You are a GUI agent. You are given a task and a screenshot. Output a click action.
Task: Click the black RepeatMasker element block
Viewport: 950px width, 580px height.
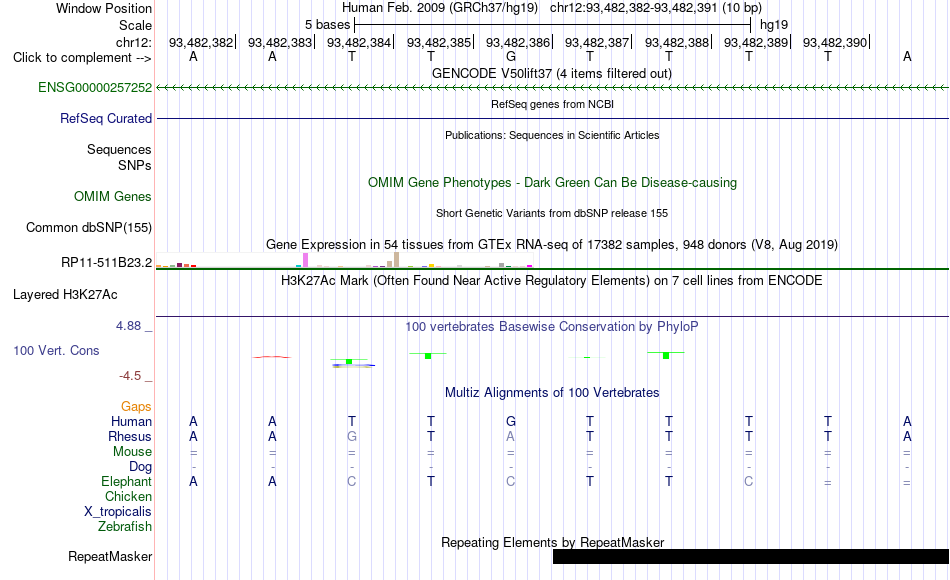[x=751, y=556]
